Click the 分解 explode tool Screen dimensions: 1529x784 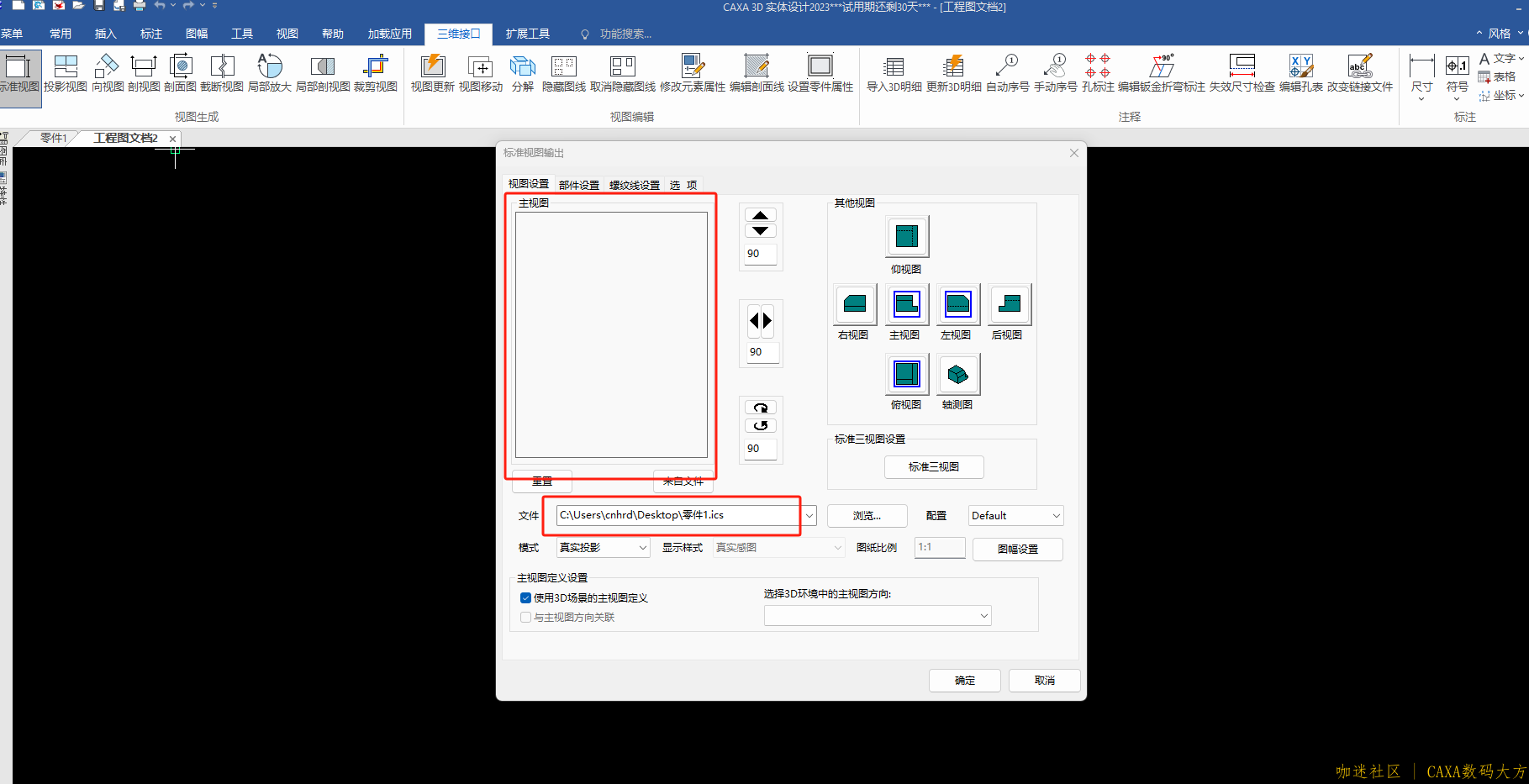click(523, 74)
